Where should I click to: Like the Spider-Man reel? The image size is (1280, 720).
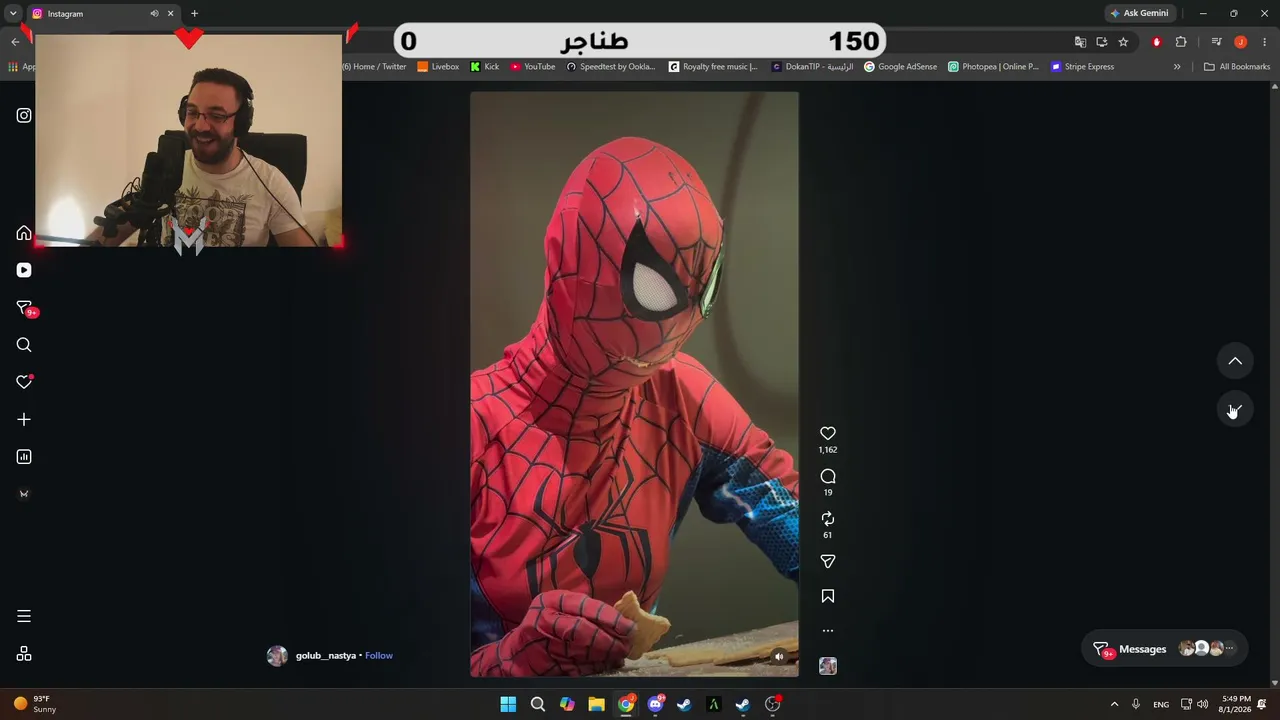click(x=828, y=434)
